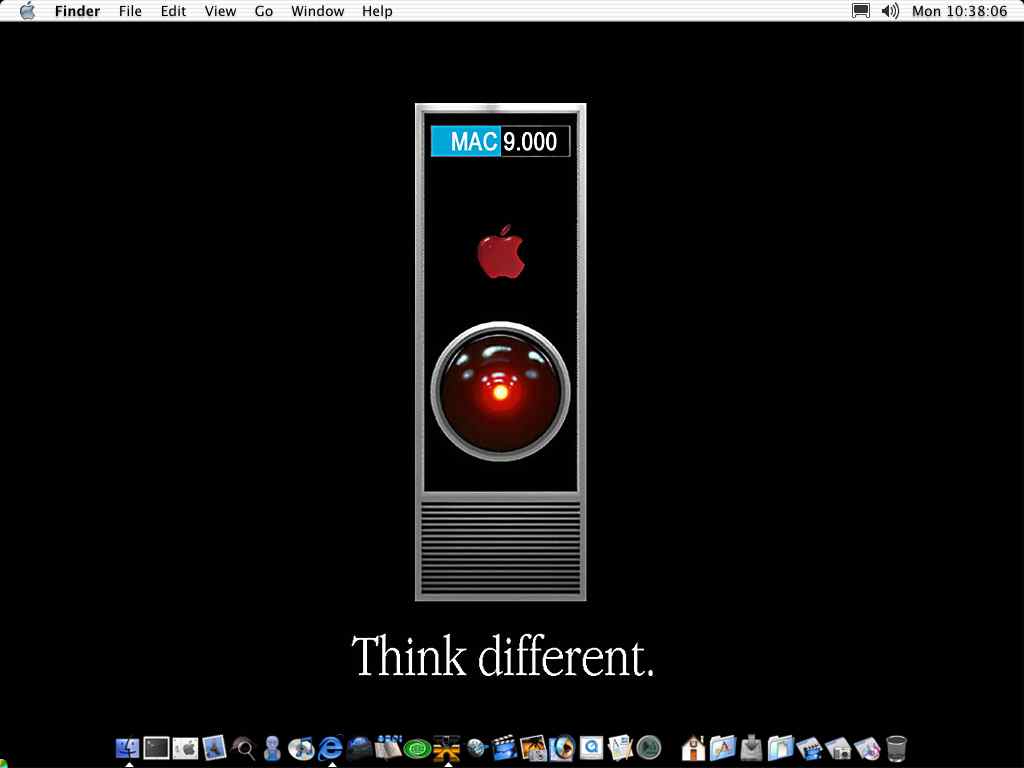Open the small globe icon in Dock
Screen dimensions: 1024x768
coord(476,748)
